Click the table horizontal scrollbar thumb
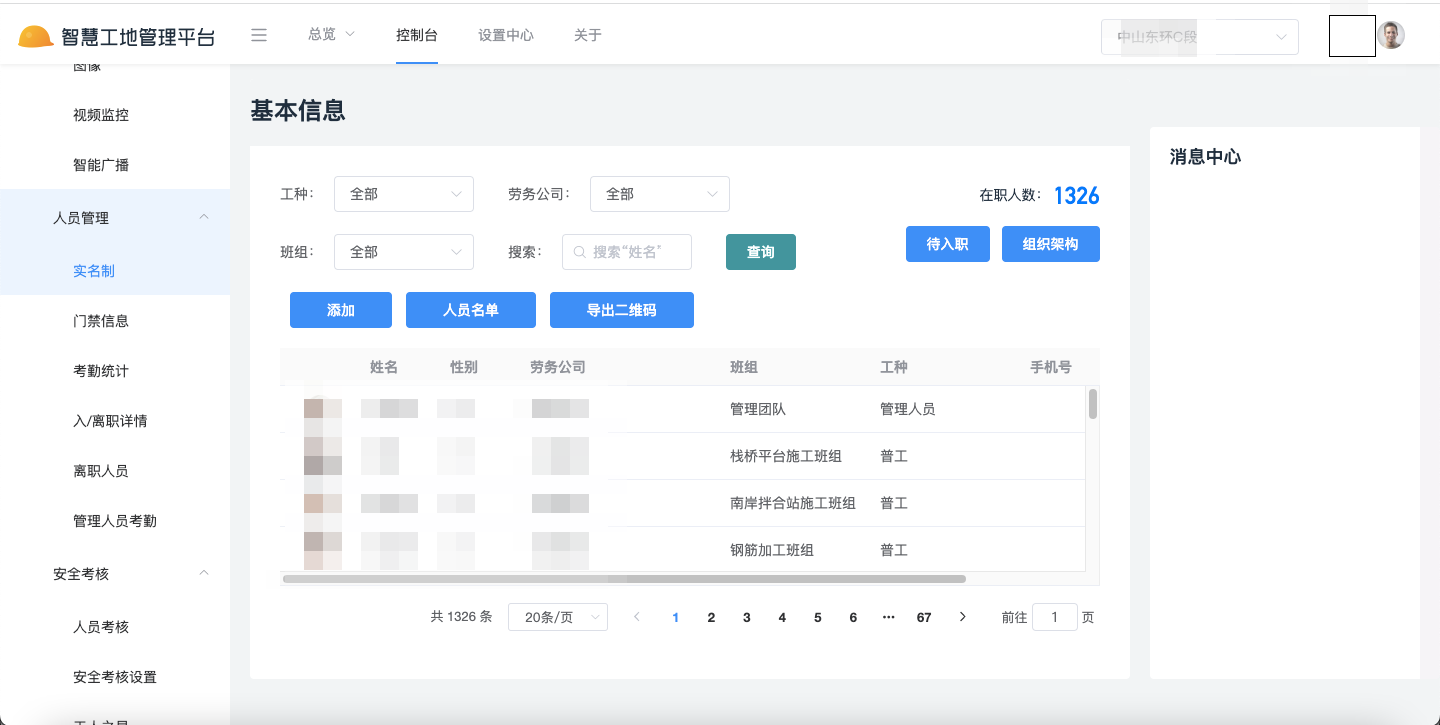Screen dimensions: 1440x725 [624, 578]
